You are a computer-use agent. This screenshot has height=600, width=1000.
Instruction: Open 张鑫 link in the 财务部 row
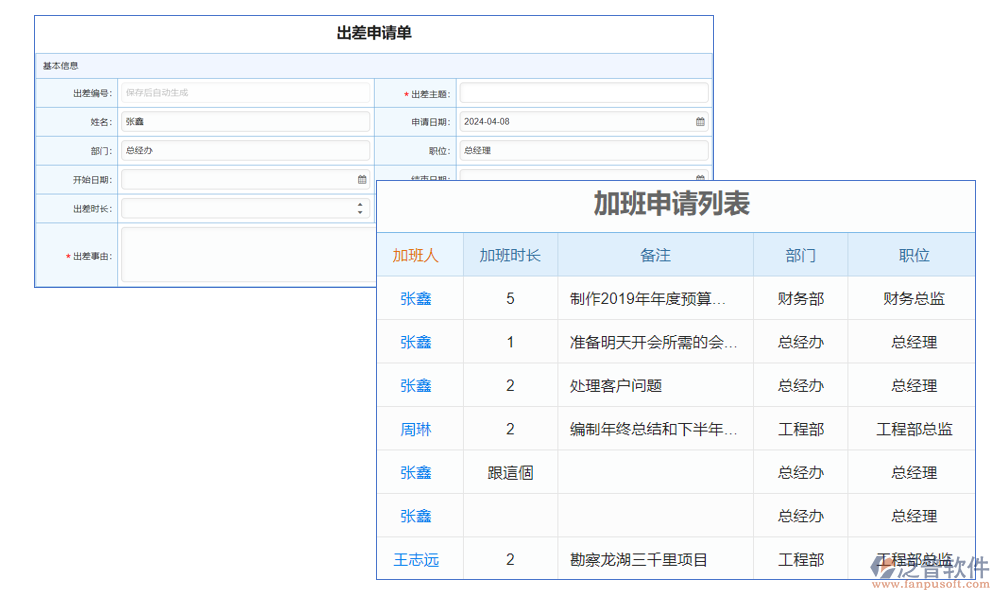(416, 298)
